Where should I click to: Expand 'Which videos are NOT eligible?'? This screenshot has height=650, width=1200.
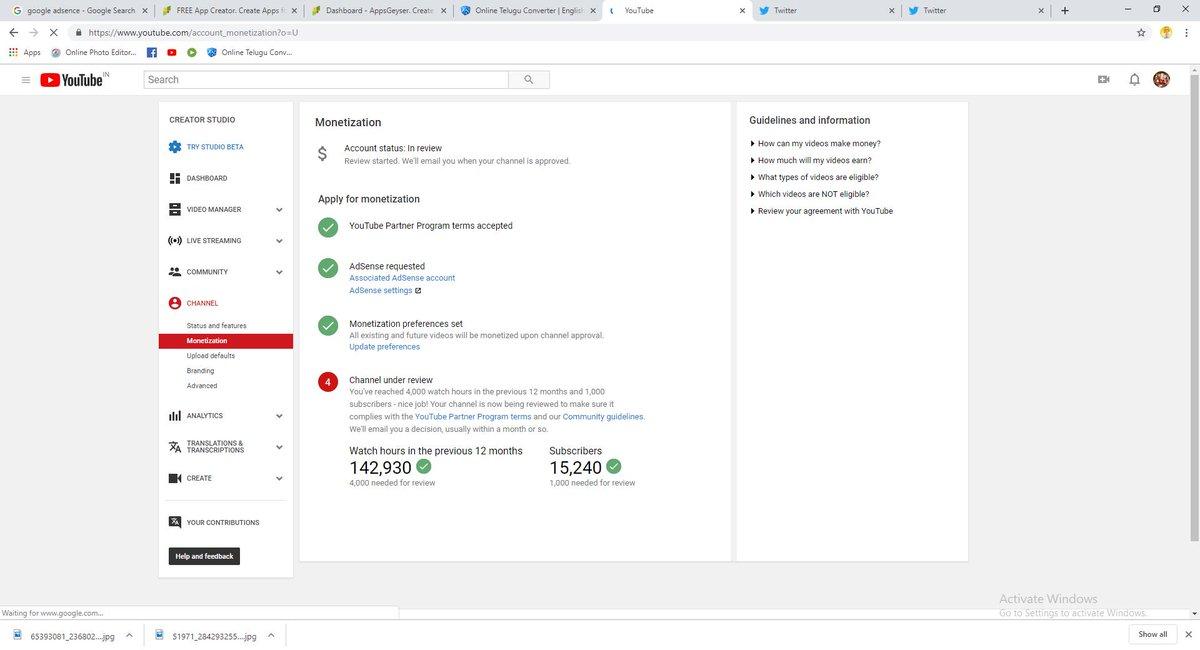(809, 194)
